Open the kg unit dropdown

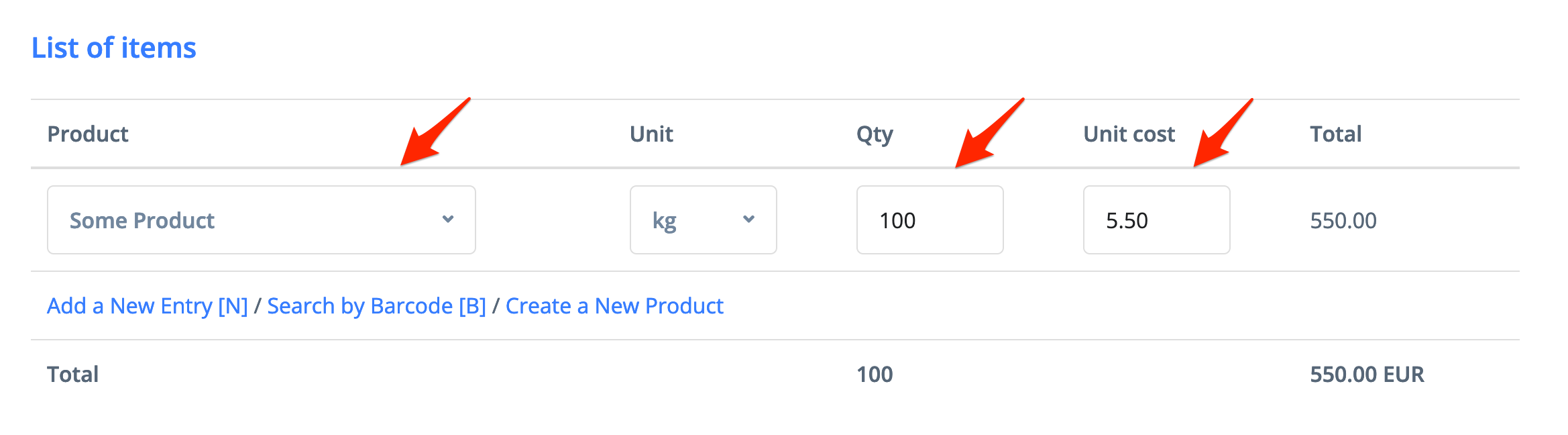pyautogui.click(x=702, y=220)
